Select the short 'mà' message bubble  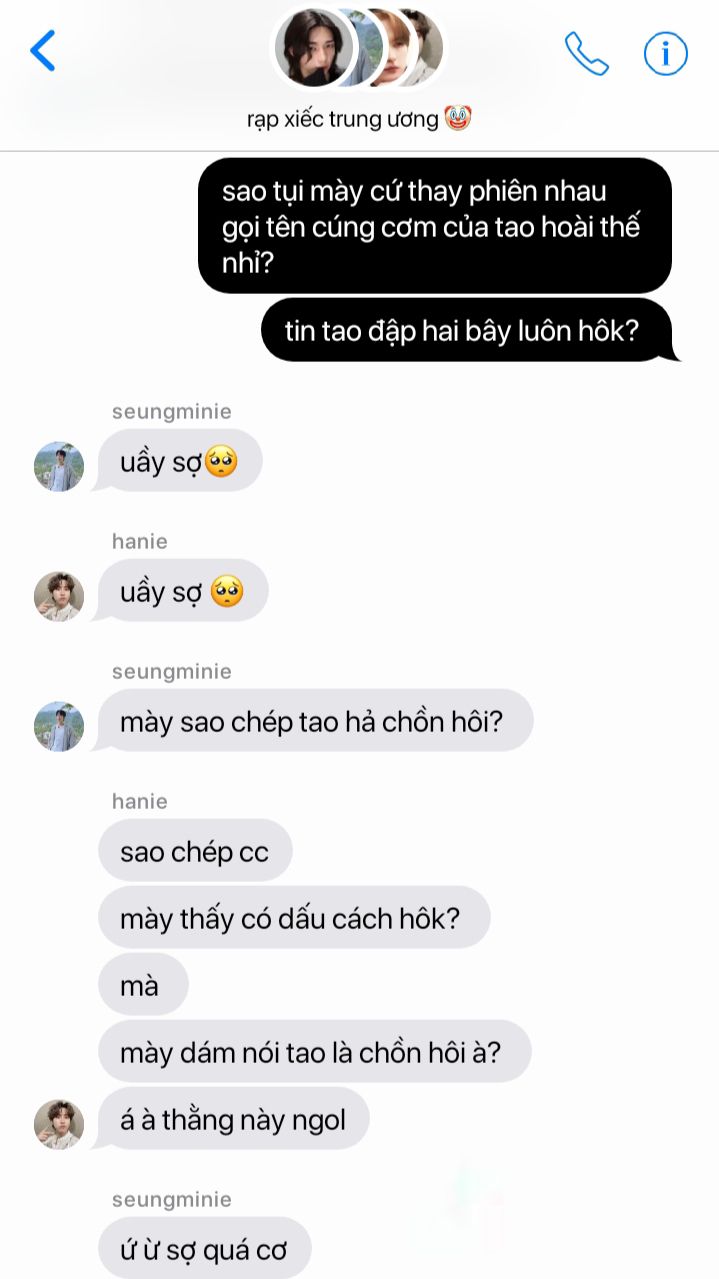143,985
